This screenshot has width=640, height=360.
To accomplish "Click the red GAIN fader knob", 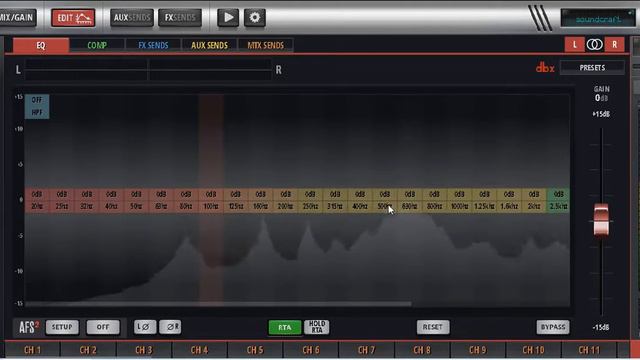I will (x=601, y=220).
